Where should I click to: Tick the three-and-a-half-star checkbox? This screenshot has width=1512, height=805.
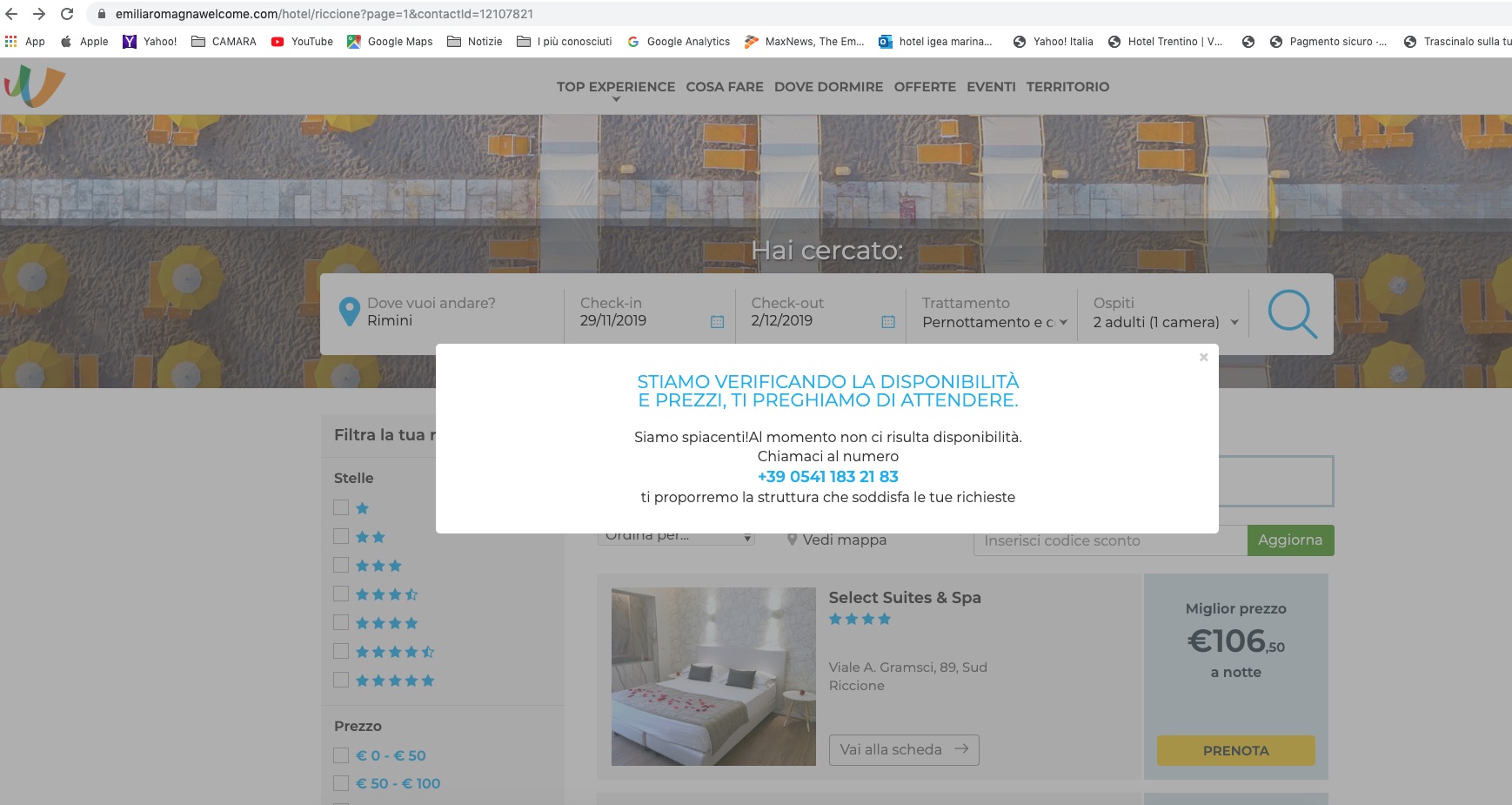(341, 594)
